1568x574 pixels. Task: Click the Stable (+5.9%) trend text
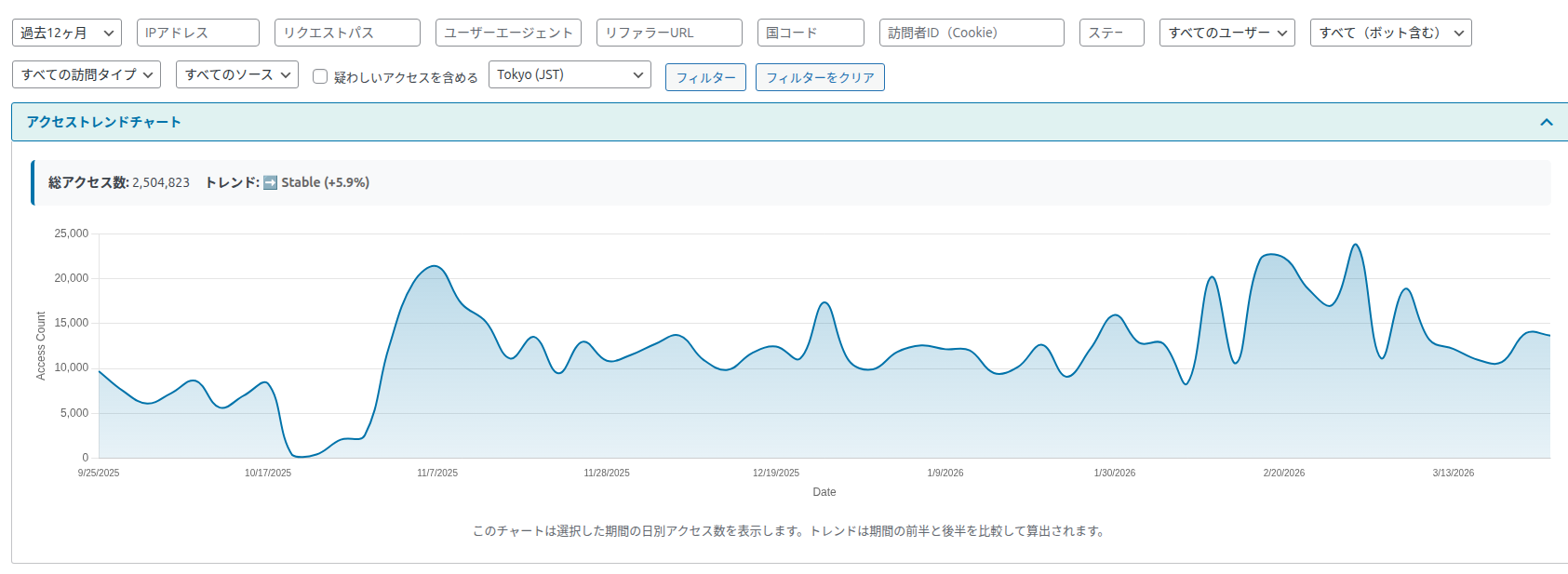(x=326, y=182)
